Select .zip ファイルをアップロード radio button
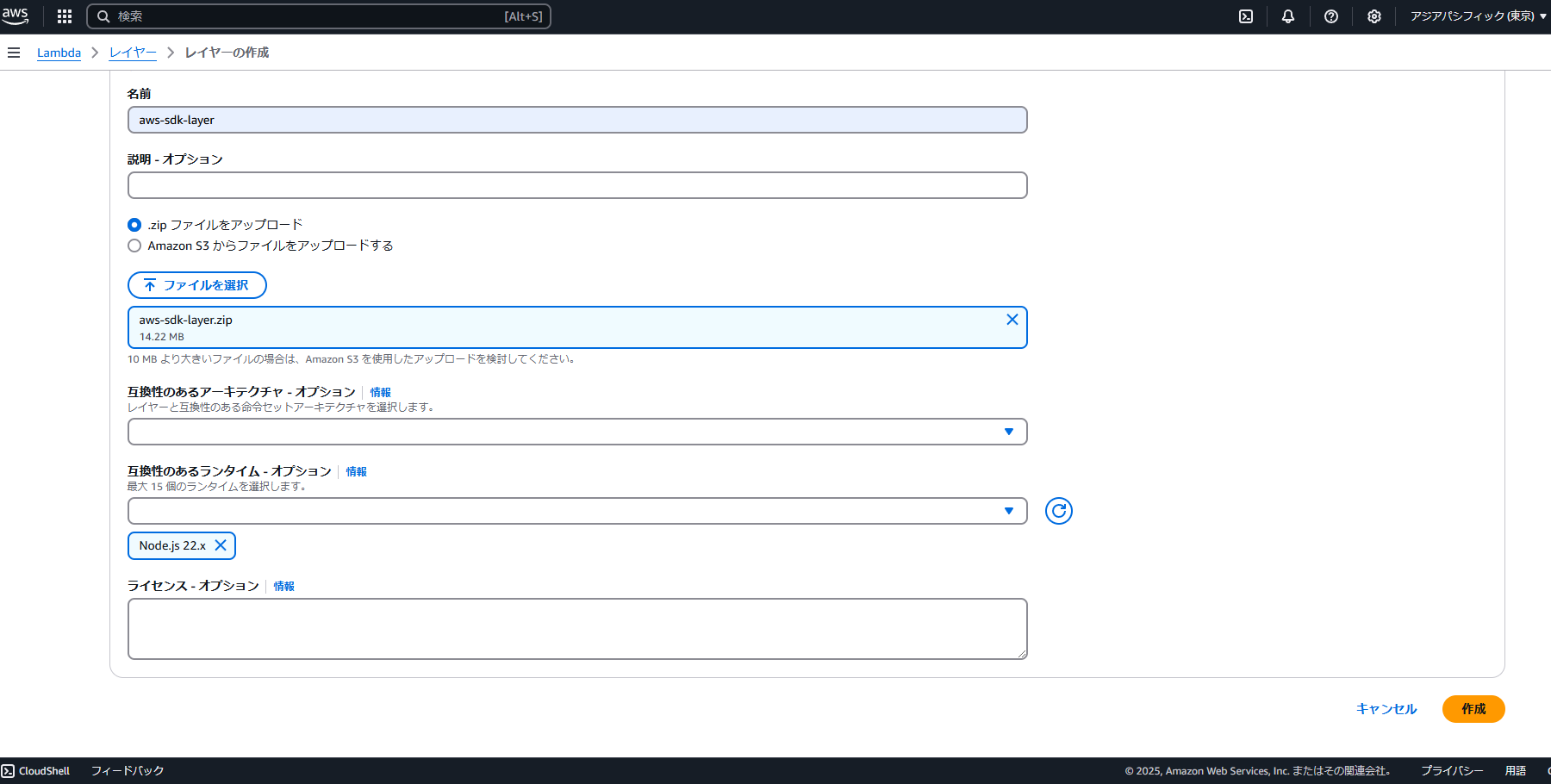The height and width of the screenshot is (784, 1551). click(134, 225)
